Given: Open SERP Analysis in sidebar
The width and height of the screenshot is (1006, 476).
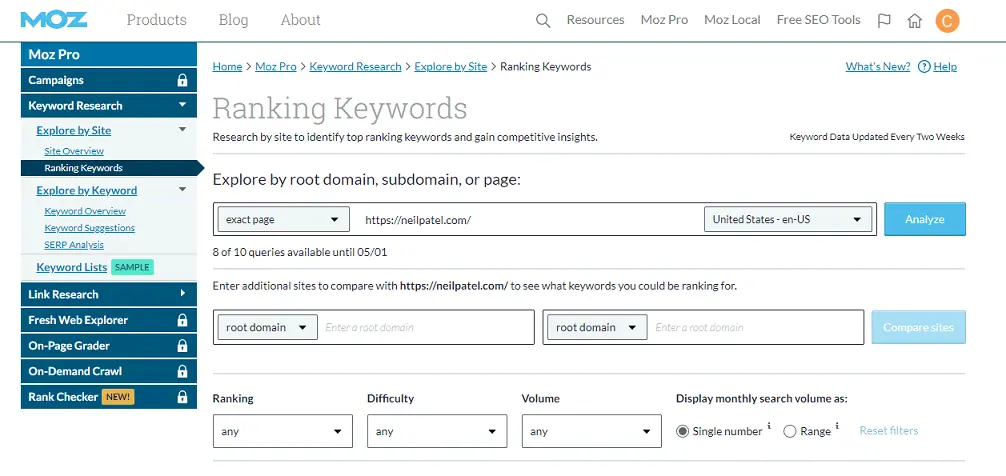Looking at the screenshot, I should [x=74, y=245].
